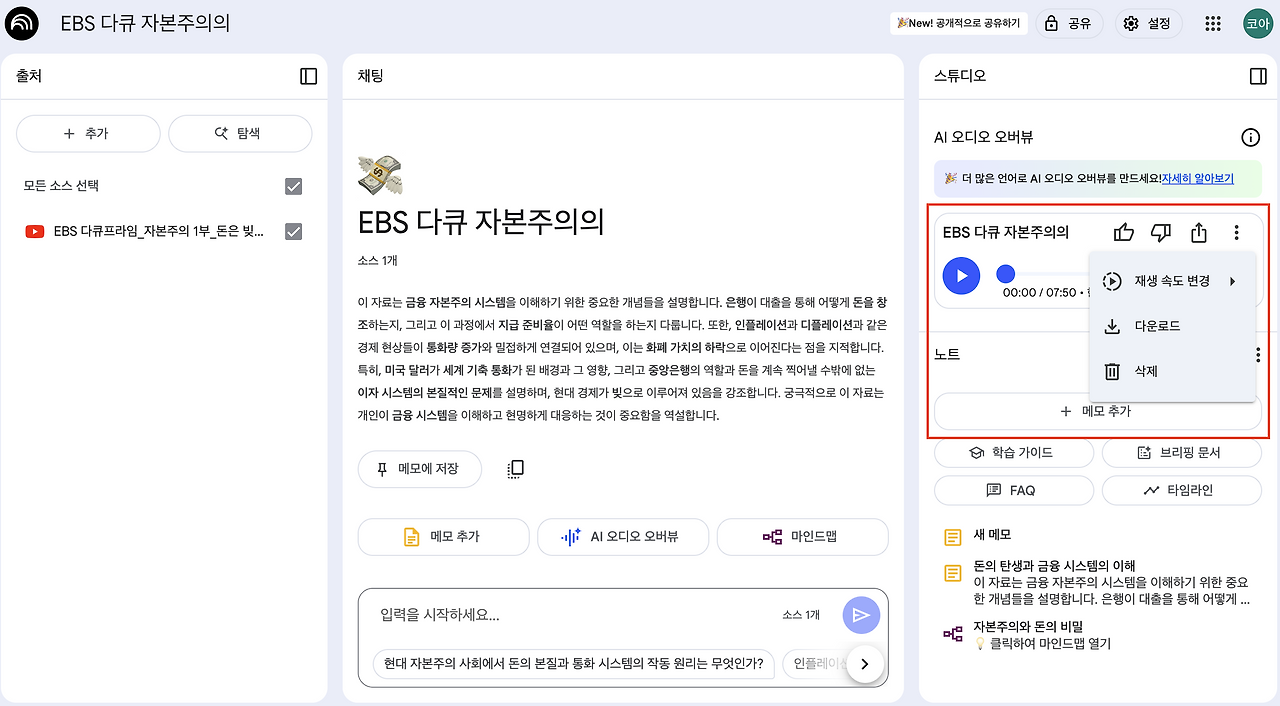
Task: Deselect the EBS 다큐프라임 YouTube source checkbox
Action: point(294,231)
